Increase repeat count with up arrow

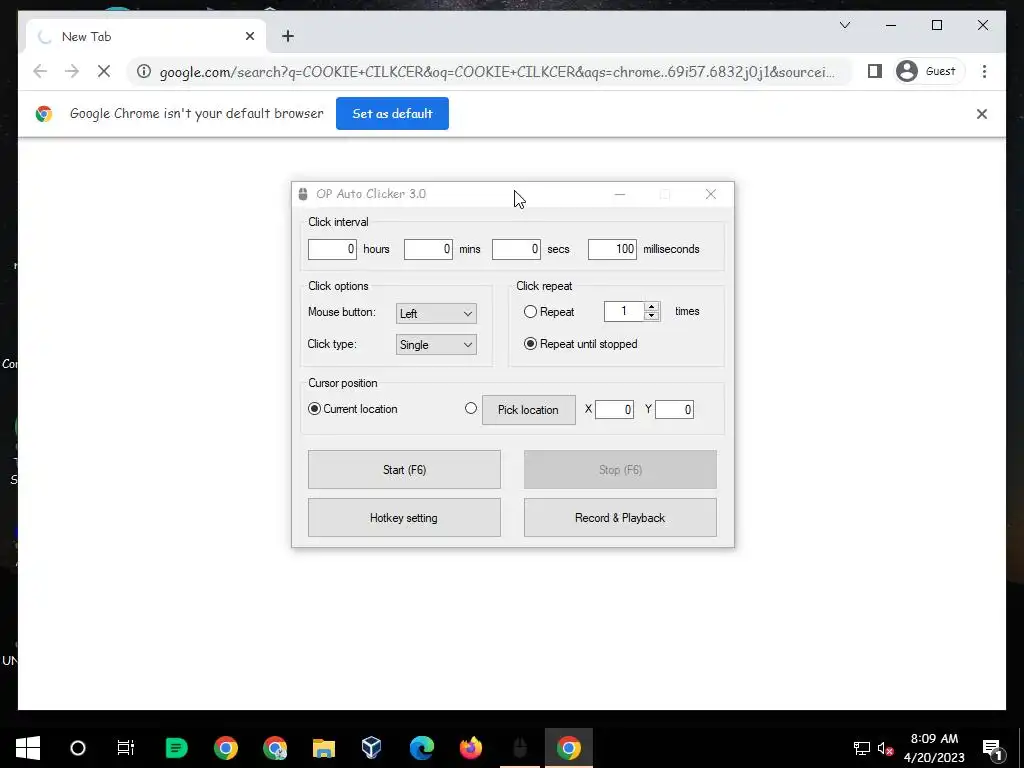tap(651, 307)
